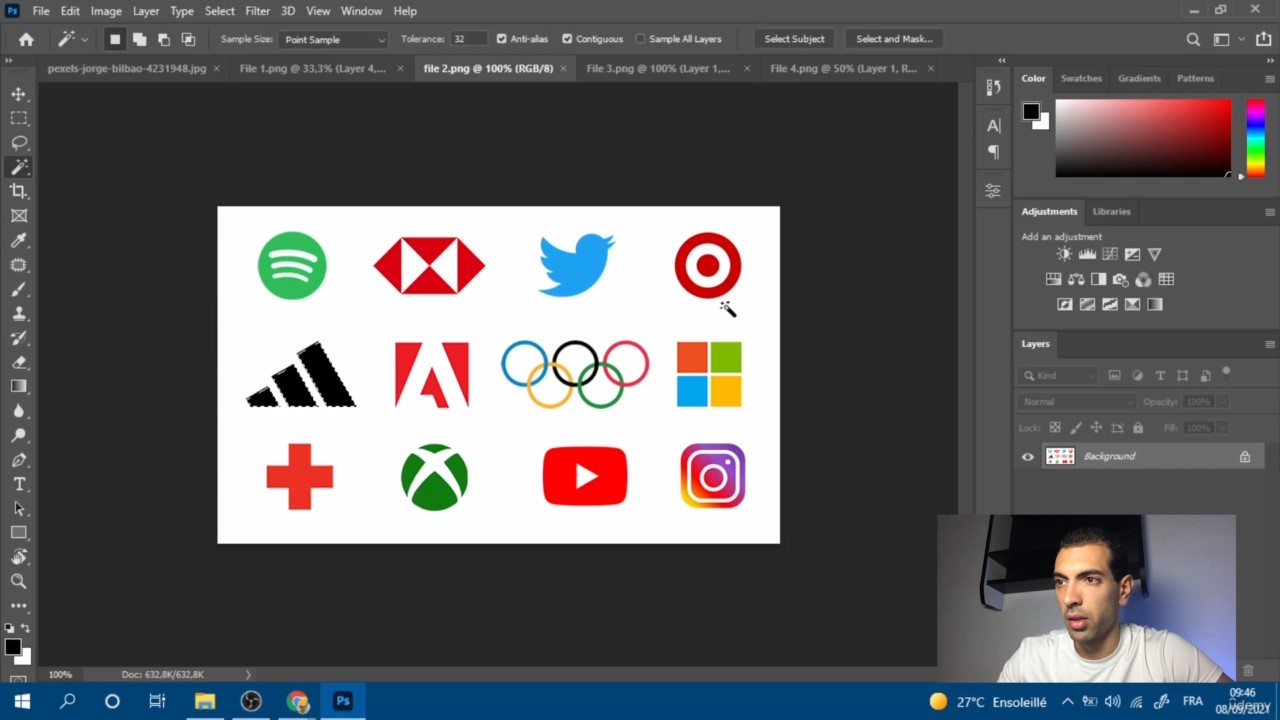Click the hue spectrum slider
This screenshot has height=720, width=1280.
point(1255,138)
